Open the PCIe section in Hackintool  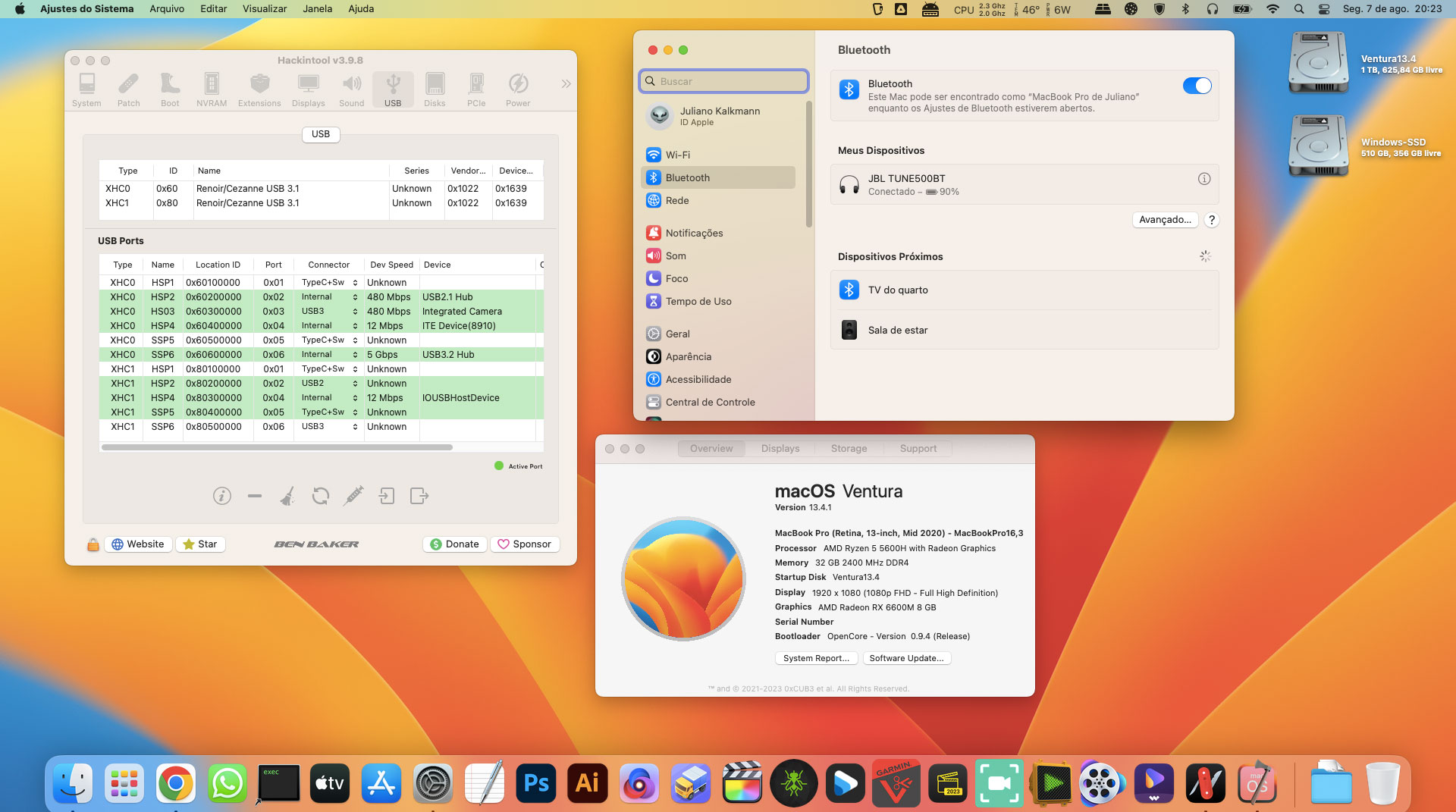pos(476,88)
